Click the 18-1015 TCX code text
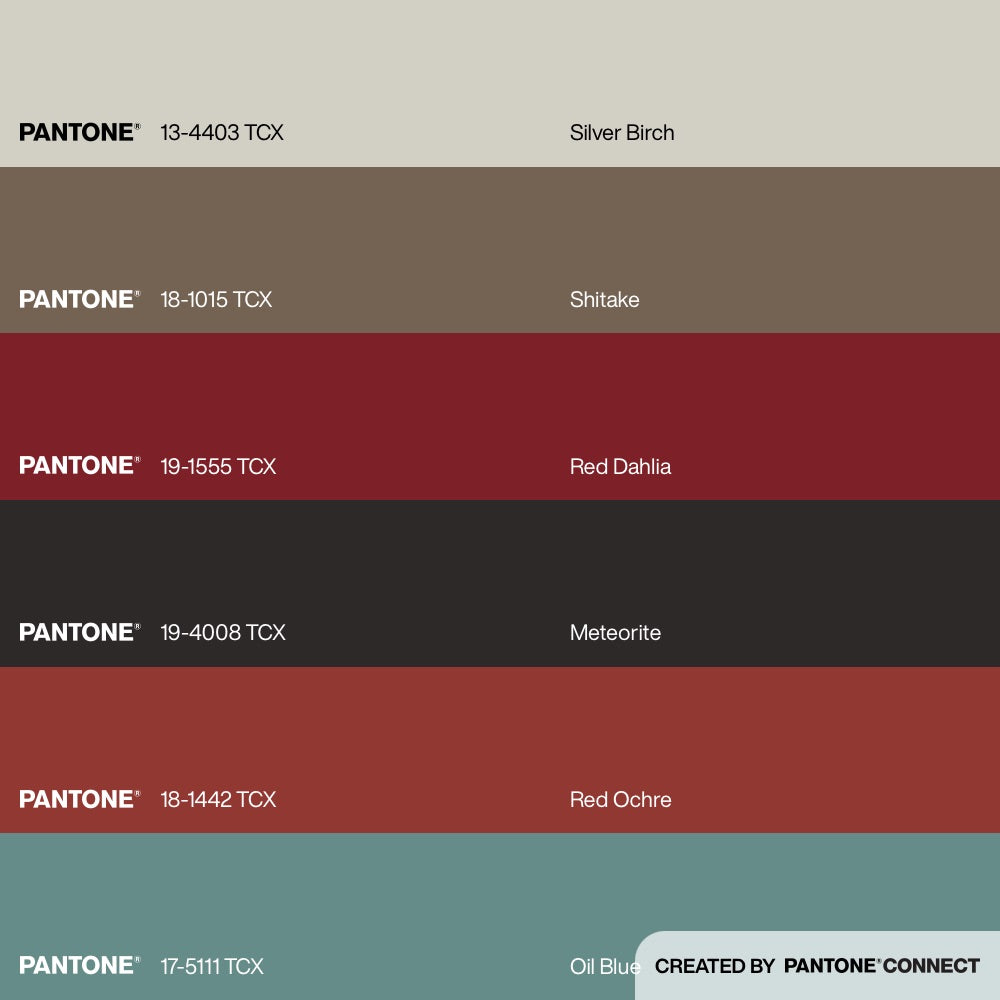Screen dimensions: 1000x1000 [x=216, y=300]
